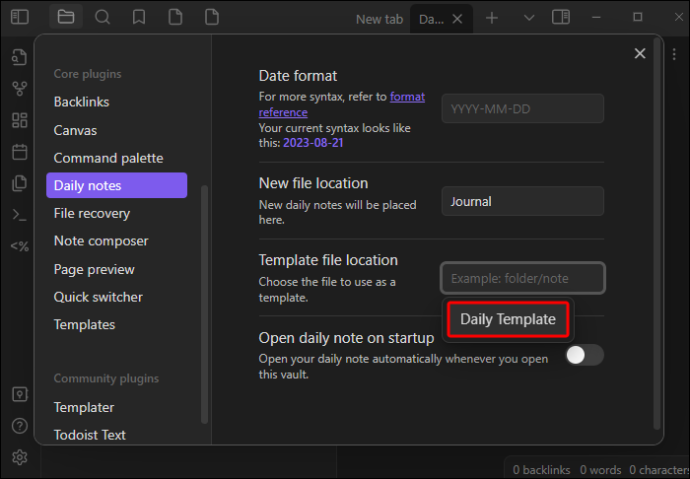Select Daily notes in sidebar
Viewport: 690px width, 479px height.
117,185
